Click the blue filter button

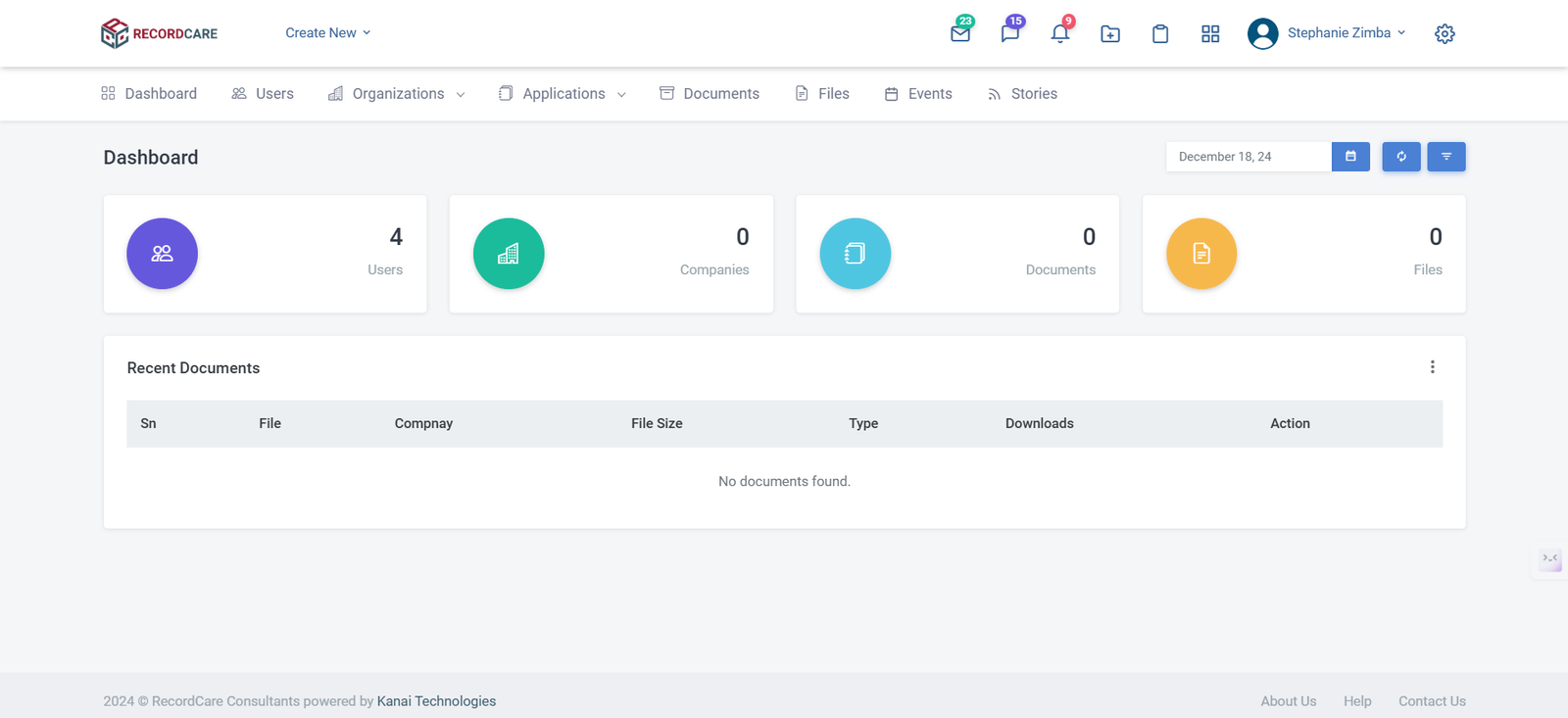[x=1446, y=157]
